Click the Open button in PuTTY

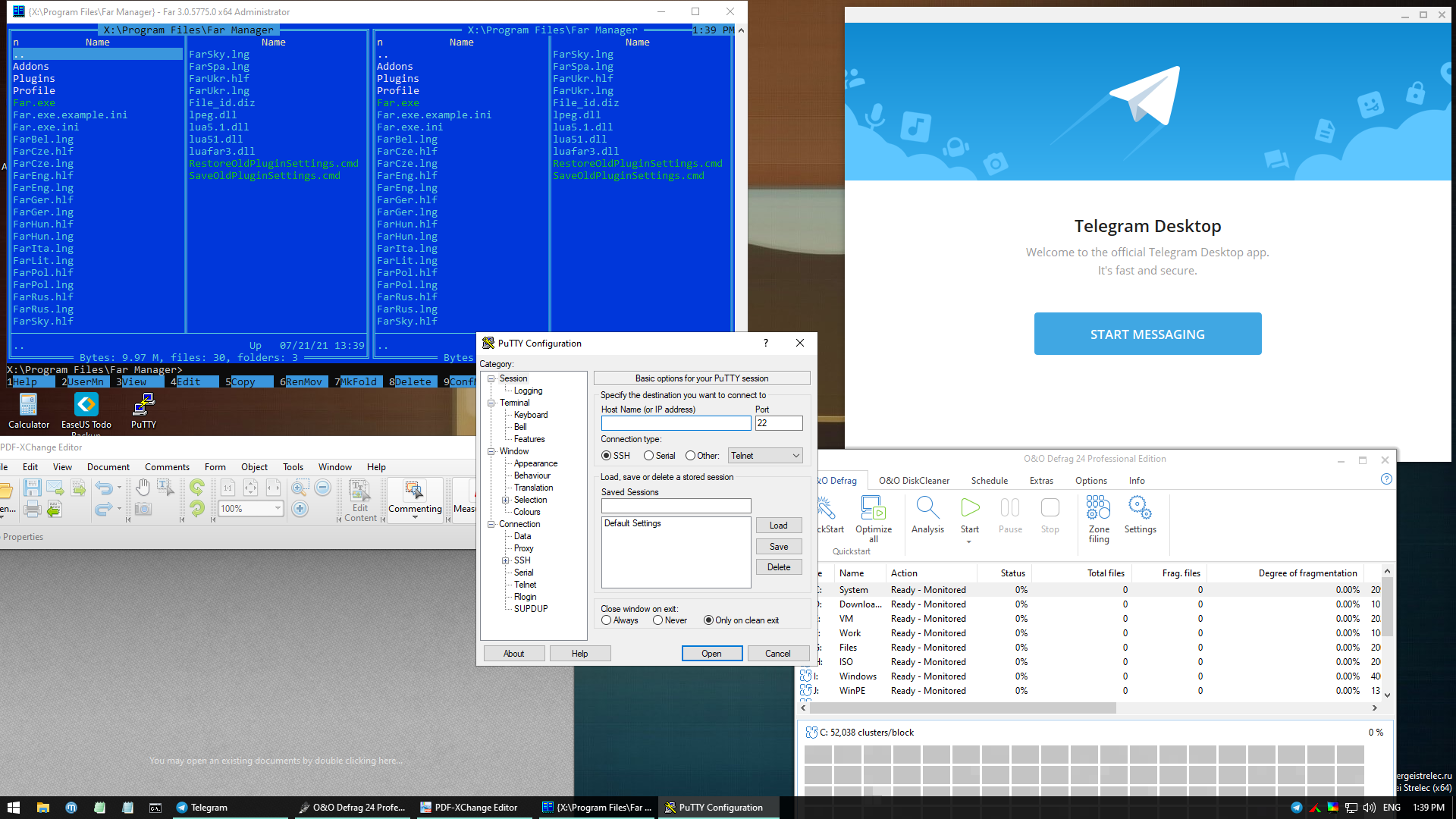click(x=711, y=654)
